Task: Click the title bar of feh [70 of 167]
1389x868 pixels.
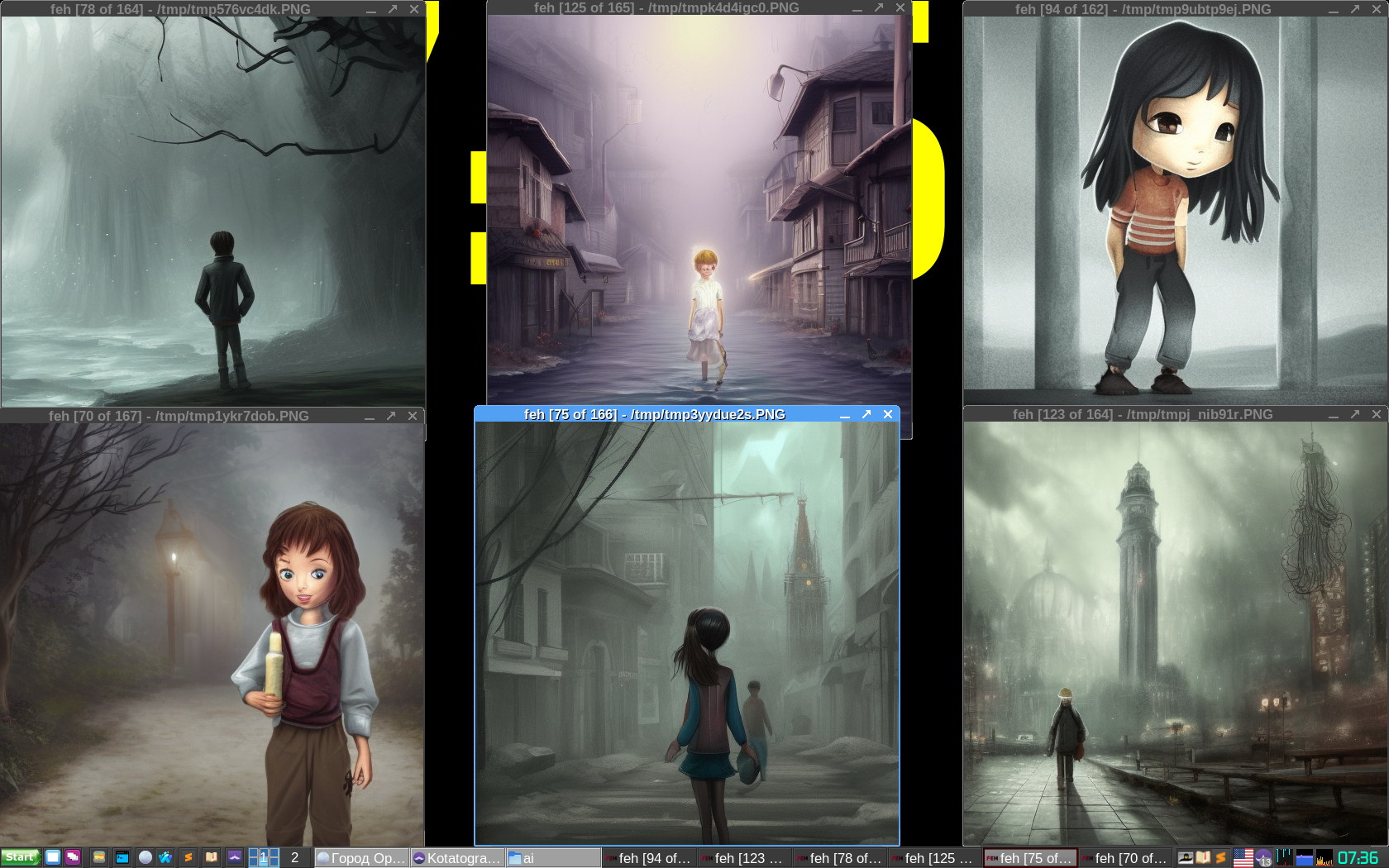Action: click(179, 416)
